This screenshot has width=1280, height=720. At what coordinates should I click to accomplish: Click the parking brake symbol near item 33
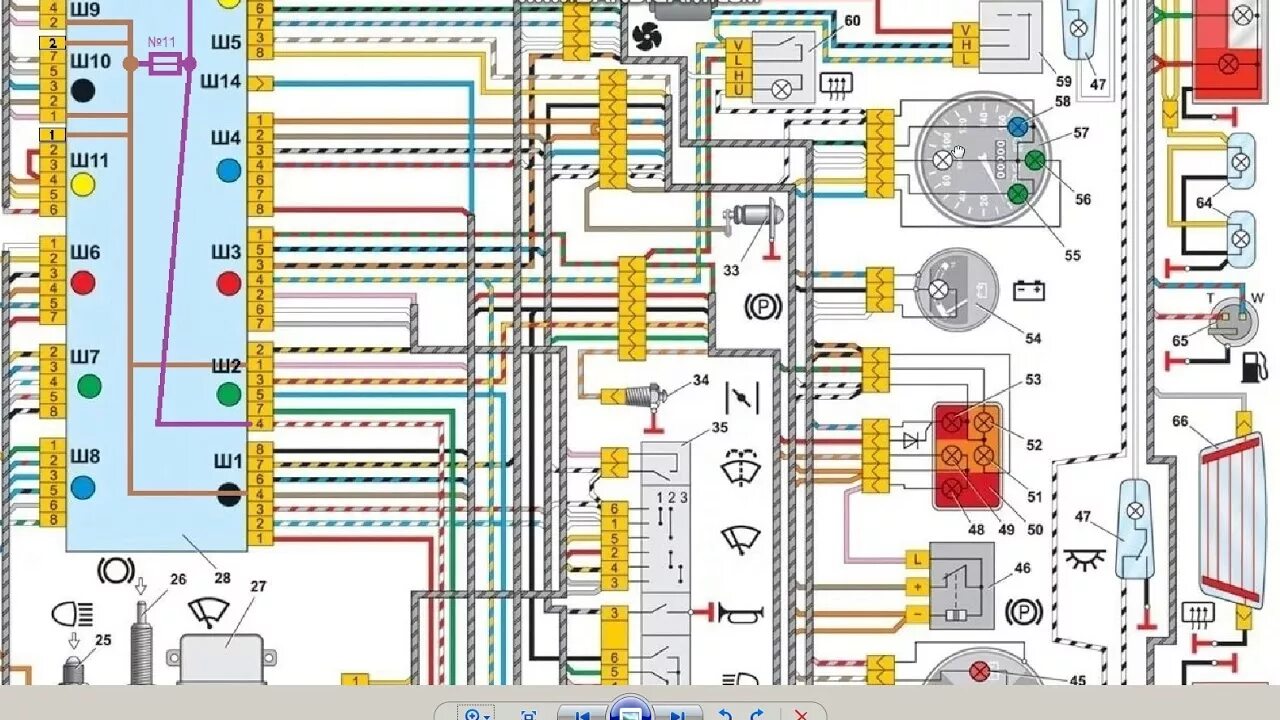[764, 306]
